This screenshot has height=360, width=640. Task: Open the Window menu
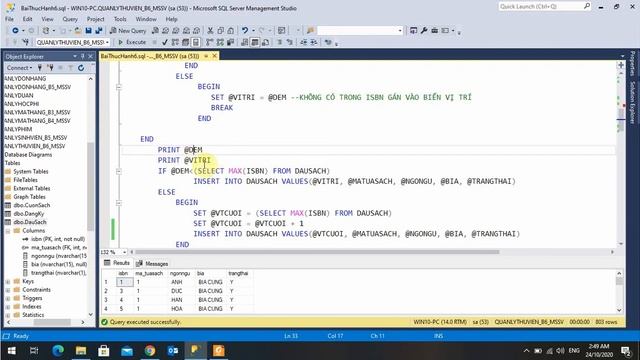pos(146,19)
